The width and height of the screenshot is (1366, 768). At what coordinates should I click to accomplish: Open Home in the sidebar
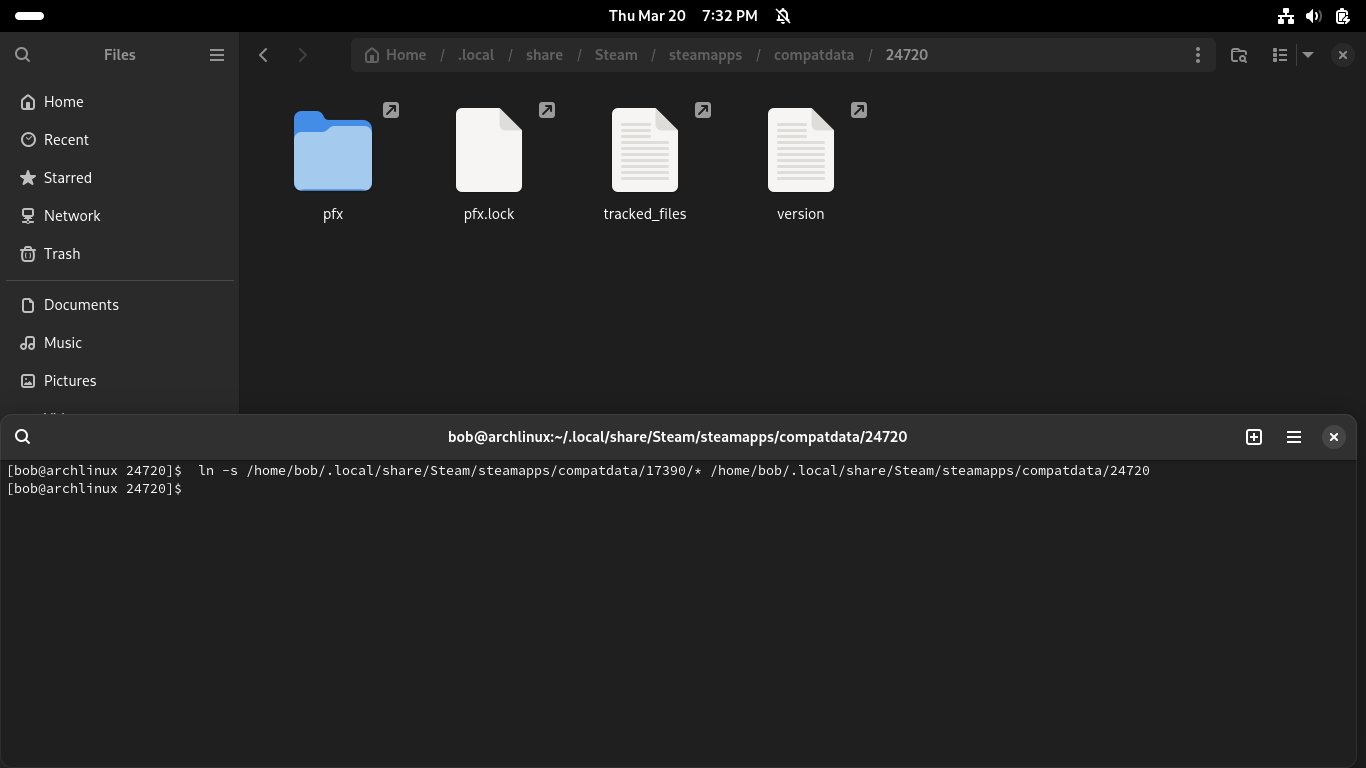coord(120,102)
